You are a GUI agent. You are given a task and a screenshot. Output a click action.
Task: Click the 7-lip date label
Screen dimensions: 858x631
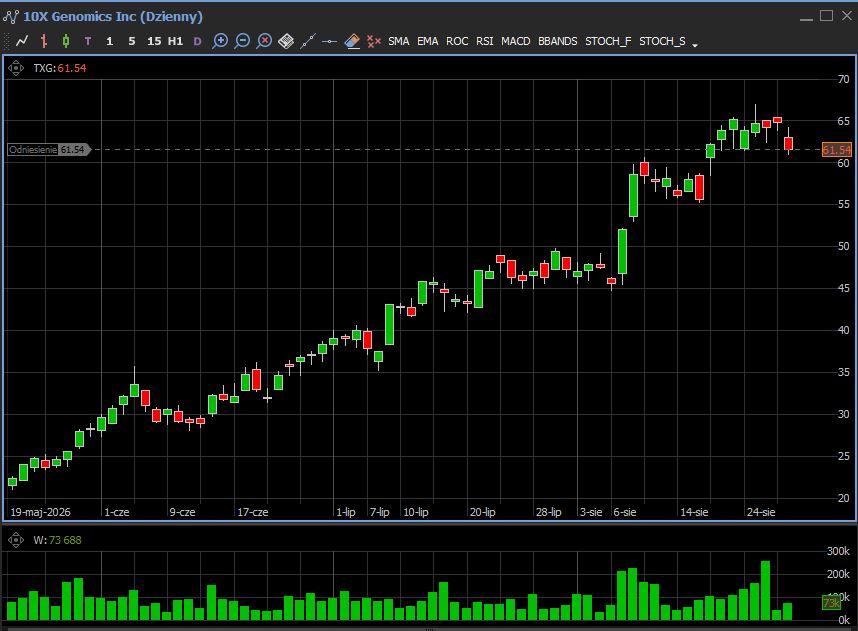pyautogui.click(x=379, y=512)
